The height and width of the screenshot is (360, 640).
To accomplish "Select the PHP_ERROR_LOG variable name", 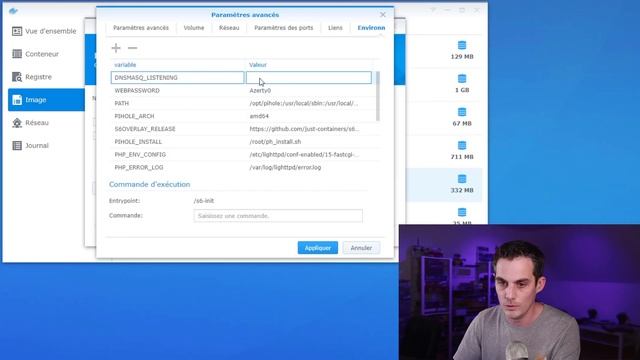I will [x=139, y=167].
